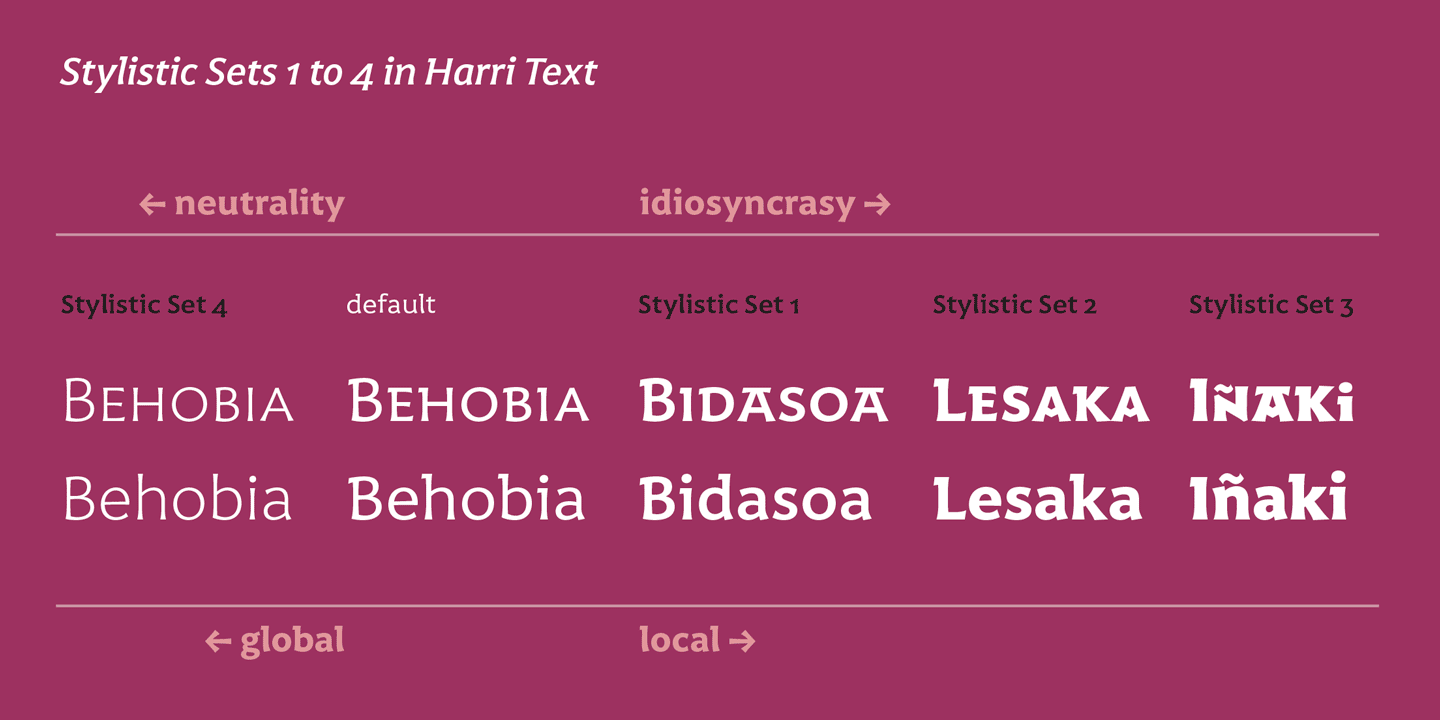
Task: Click the word neutrality
Action: pos(259,204)
